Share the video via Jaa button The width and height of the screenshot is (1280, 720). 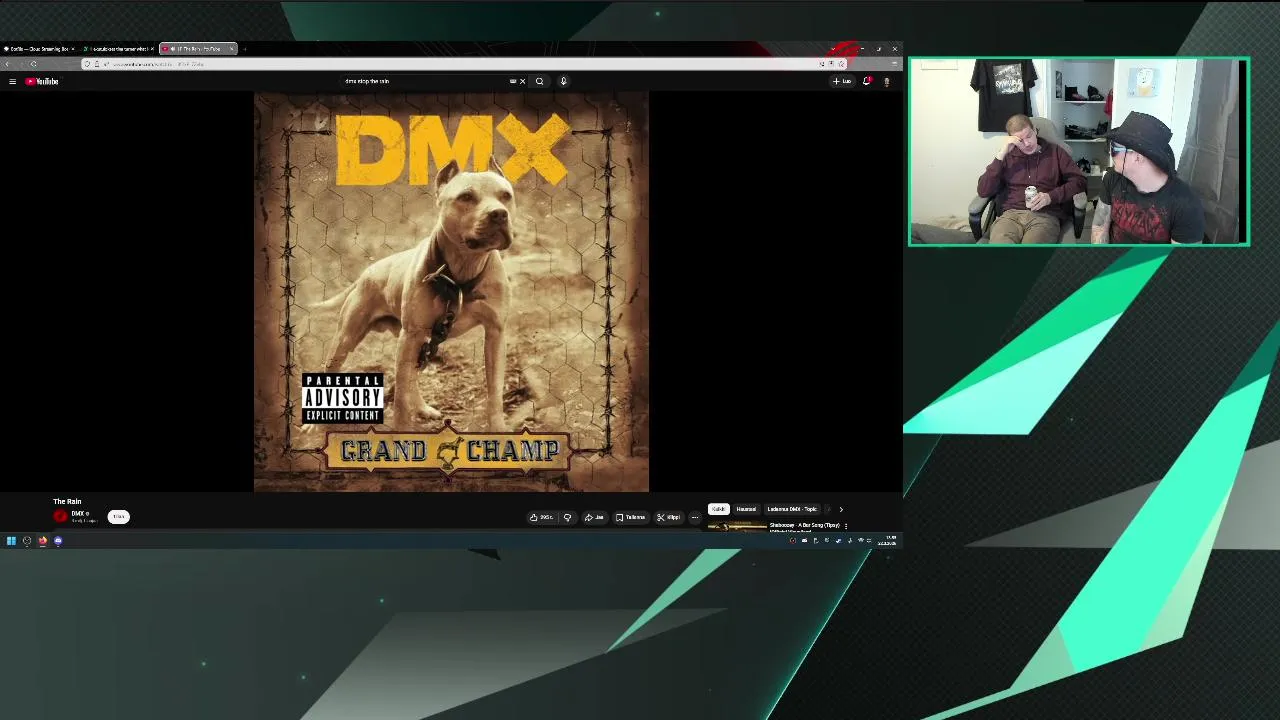click(594, 517)
